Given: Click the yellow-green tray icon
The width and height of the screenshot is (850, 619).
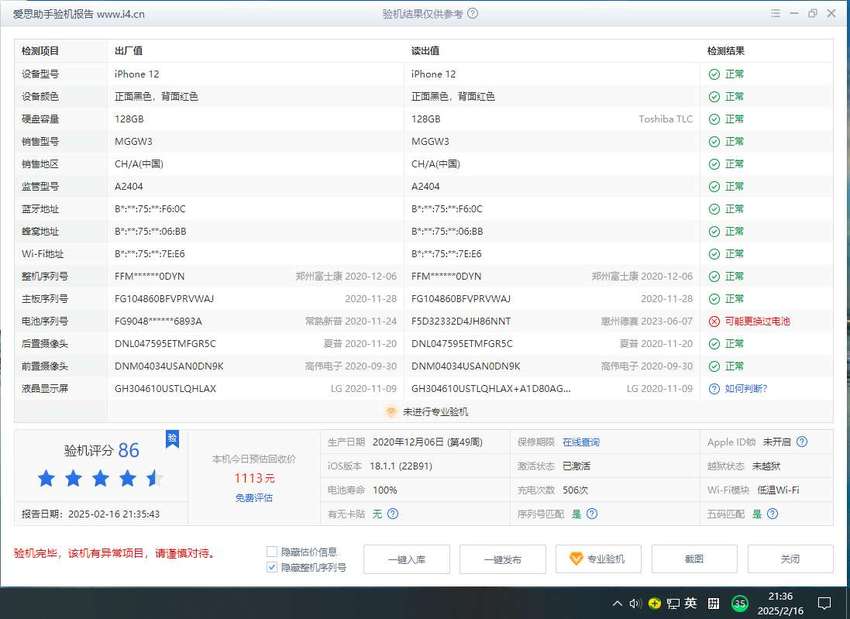Looking at the screenshot, I should click(654, 603).
